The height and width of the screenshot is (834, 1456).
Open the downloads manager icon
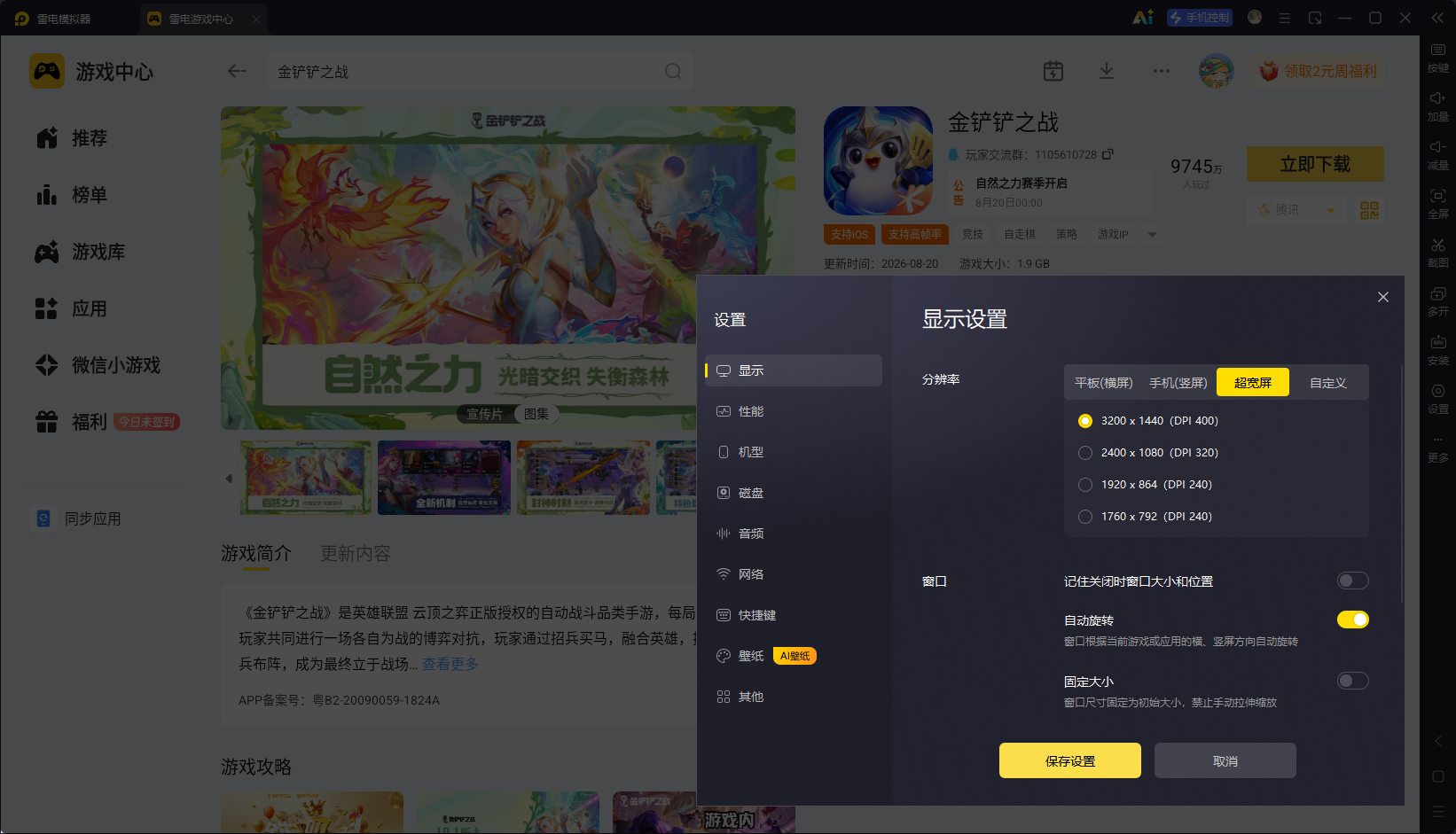[x=1107, y=71]
